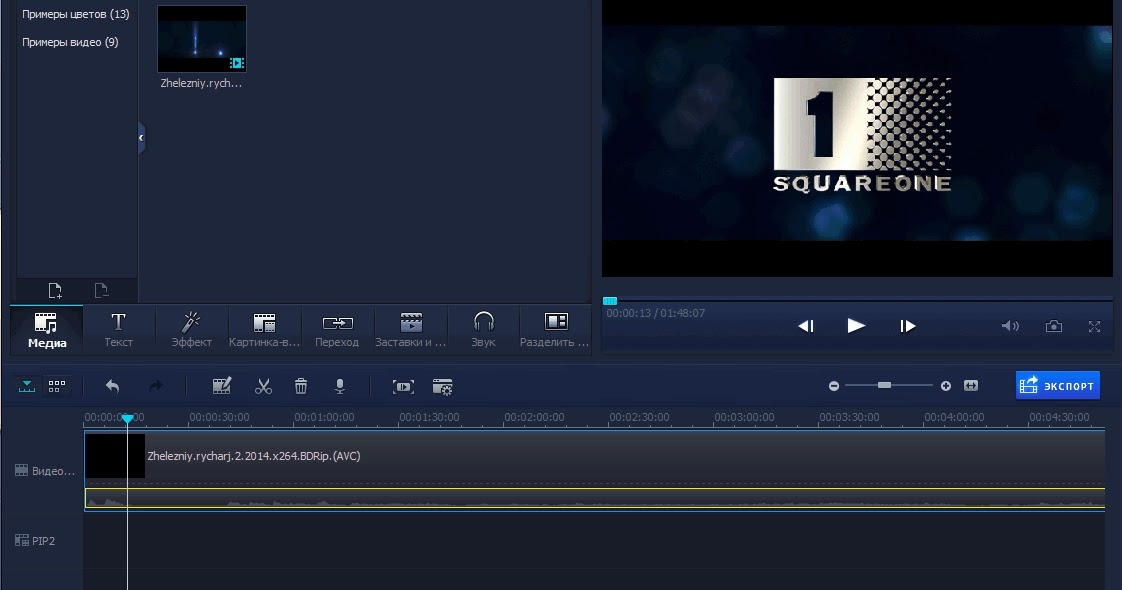The width and height of the screenshot is (1122, 590).
Task: Select Примеры цветов (13) category
Action: [x=76, y=14]
